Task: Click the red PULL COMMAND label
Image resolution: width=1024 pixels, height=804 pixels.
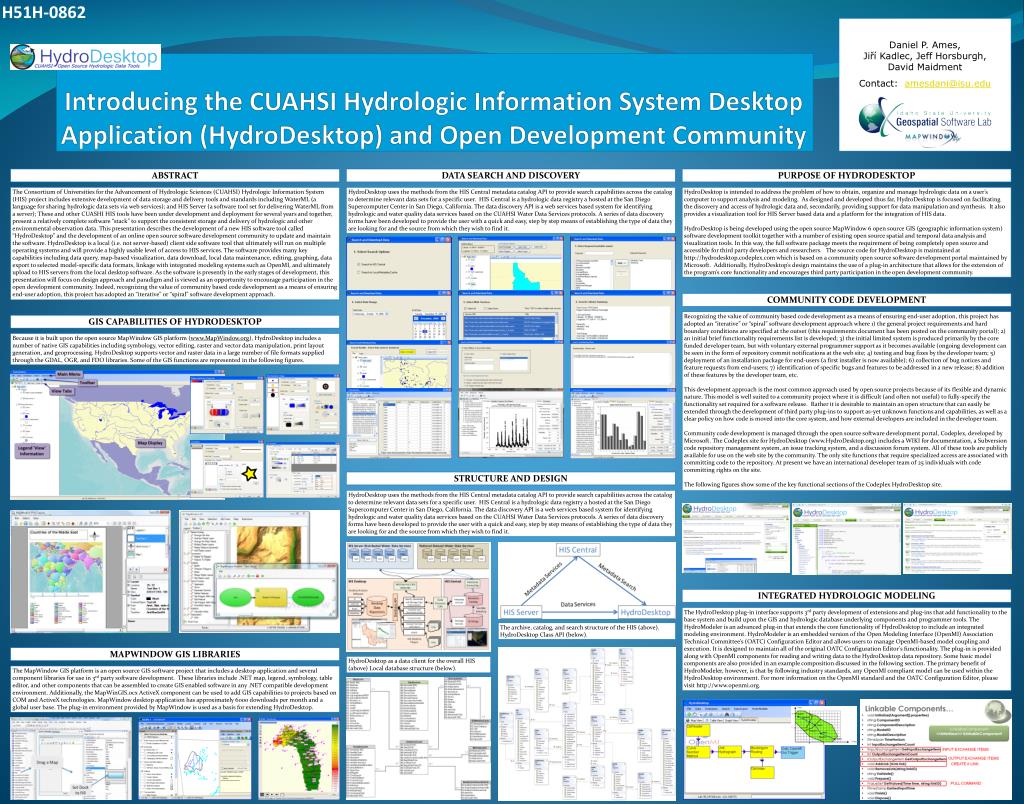Action: [965, 782]
